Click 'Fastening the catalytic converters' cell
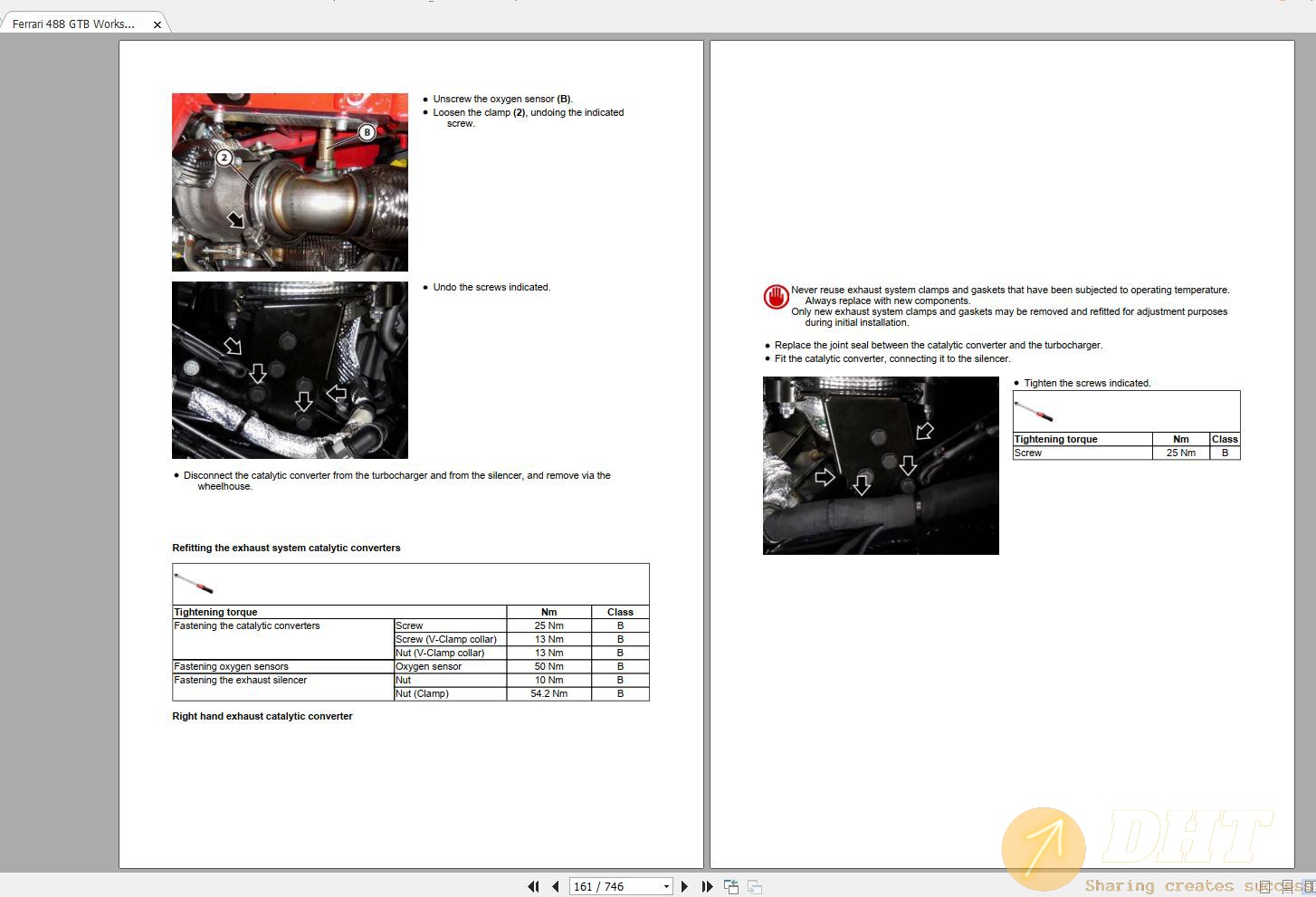This screenshot has width=1316, height=897. point(282,639)
